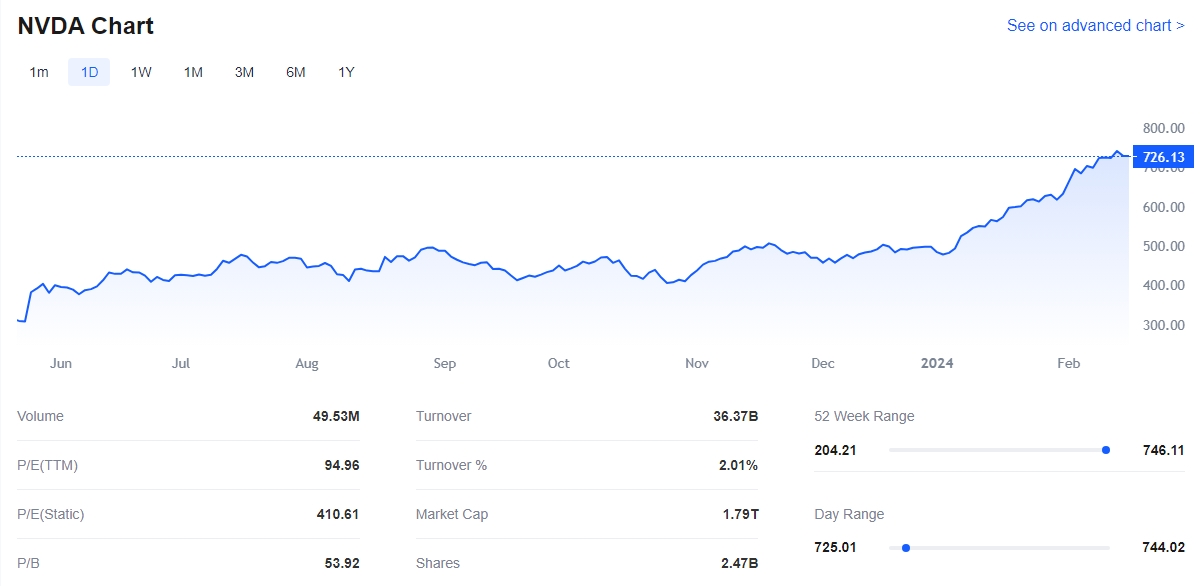Screen dimensions: 1200x586
Task: Click the Jun label on time axis
Action: pyautogui.click(x=61, y=363)
